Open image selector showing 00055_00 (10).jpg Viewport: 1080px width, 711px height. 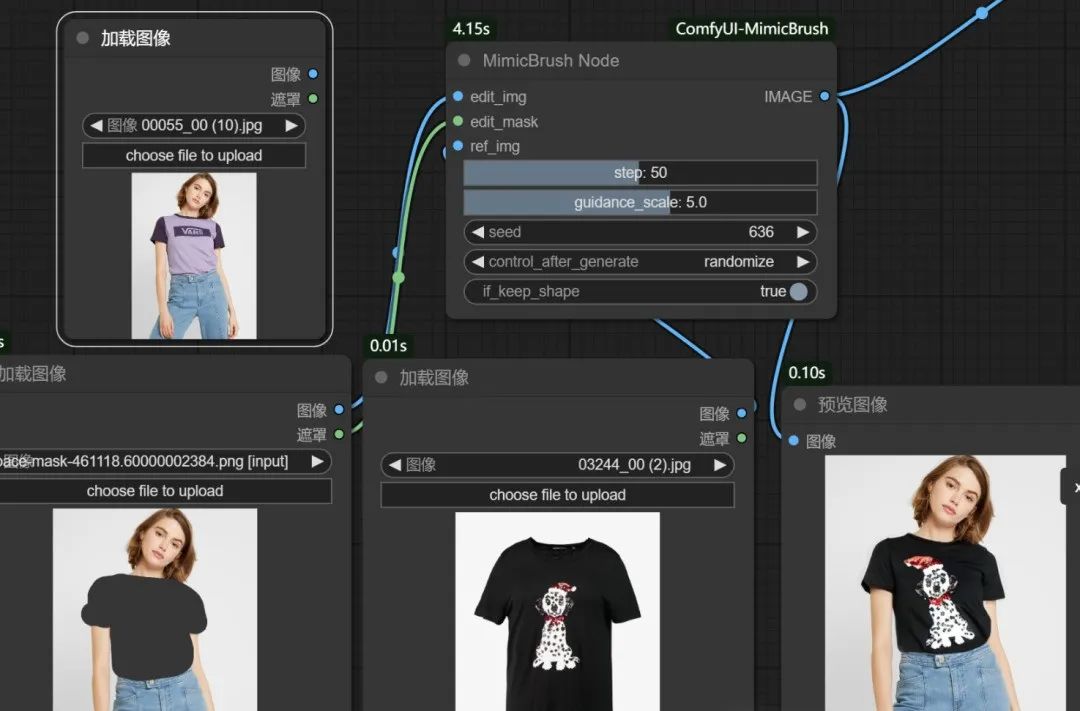pyautogui.click(x=194, y=125)
